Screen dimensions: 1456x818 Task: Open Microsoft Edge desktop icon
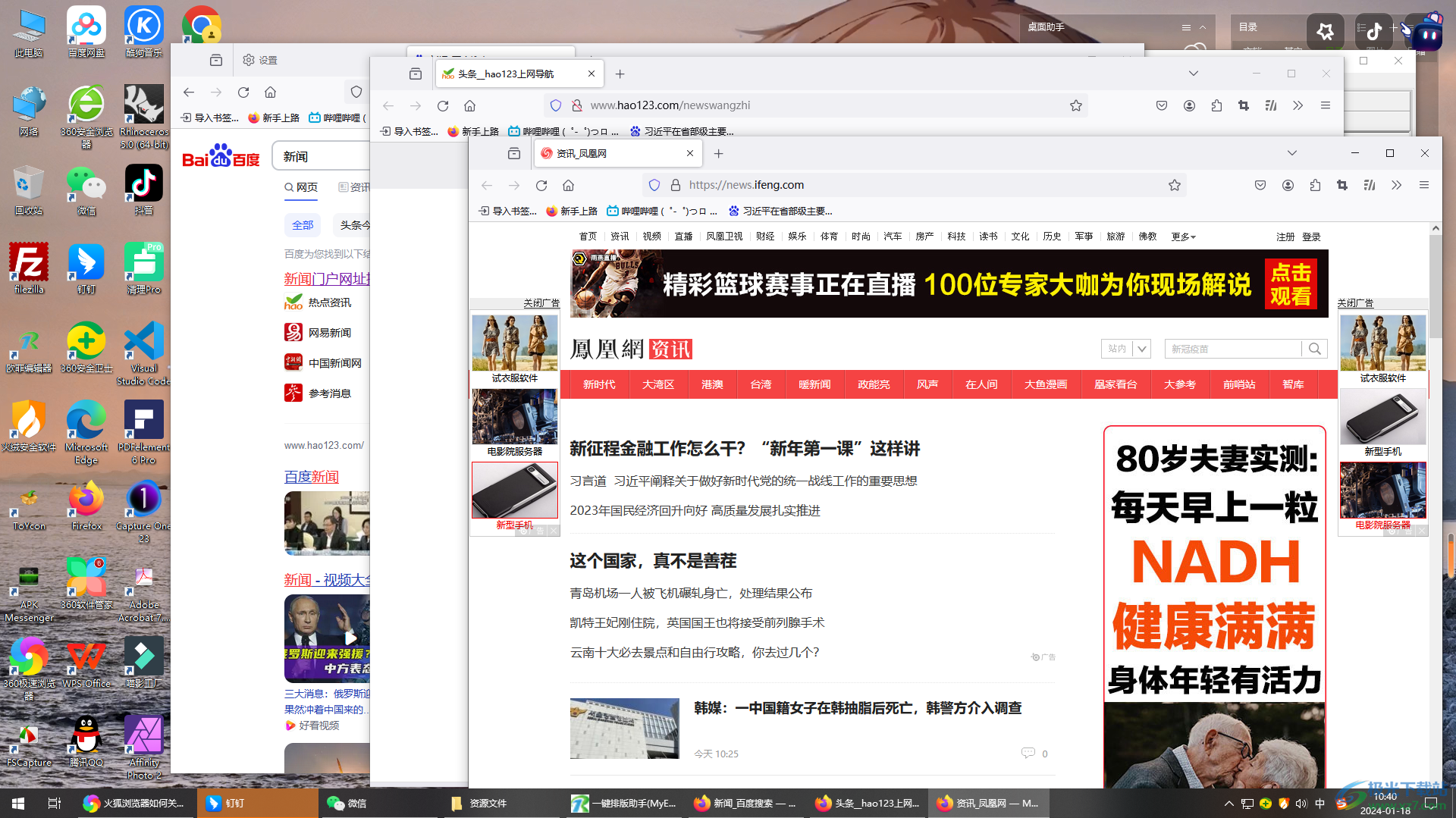(x=86, y=432)
